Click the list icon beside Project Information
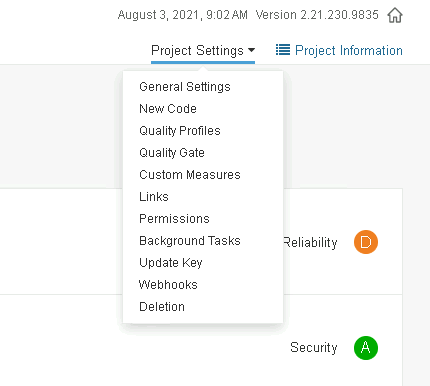 (x=283, y=50)
